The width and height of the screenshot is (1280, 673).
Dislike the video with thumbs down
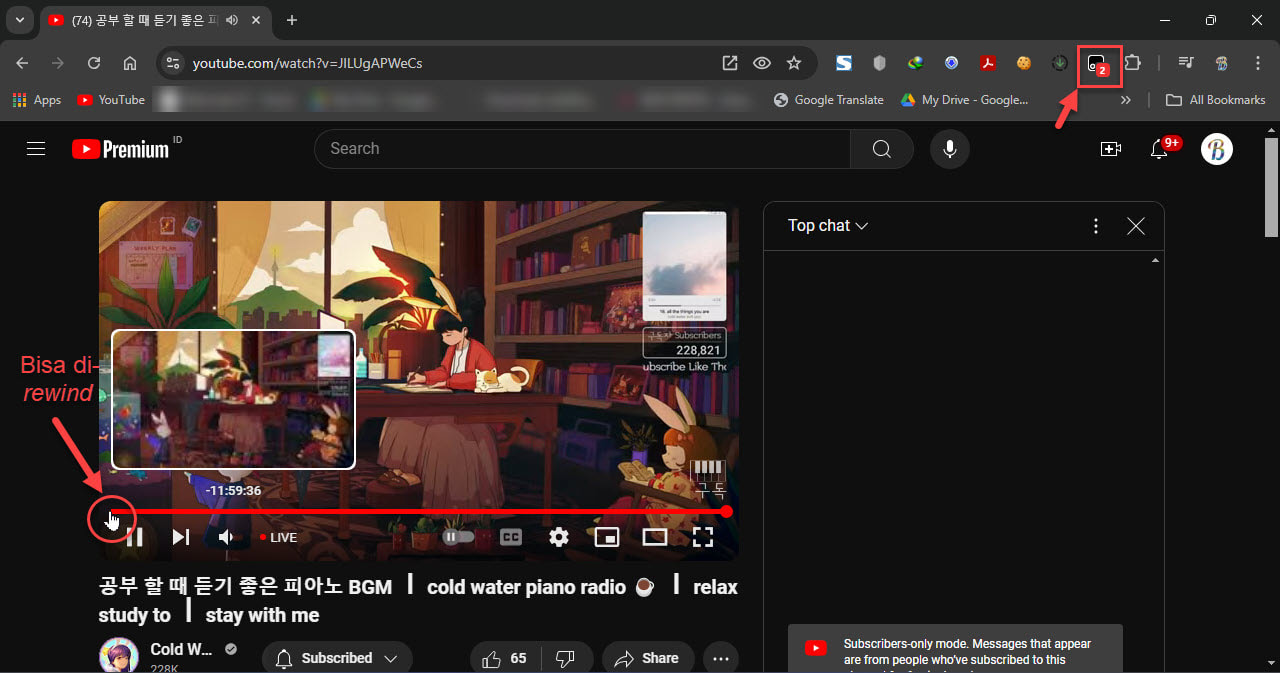565,658
